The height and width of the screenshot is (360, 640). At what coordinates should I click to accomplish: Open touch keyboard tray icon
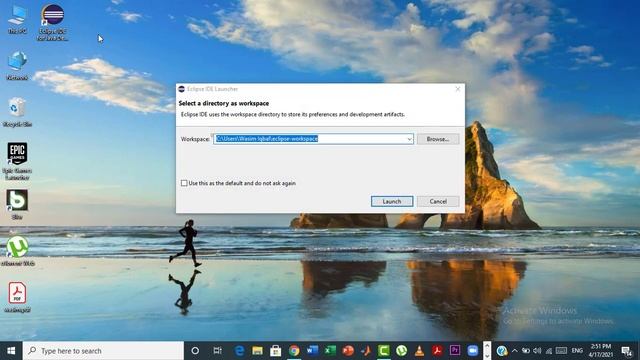(562, 351)
